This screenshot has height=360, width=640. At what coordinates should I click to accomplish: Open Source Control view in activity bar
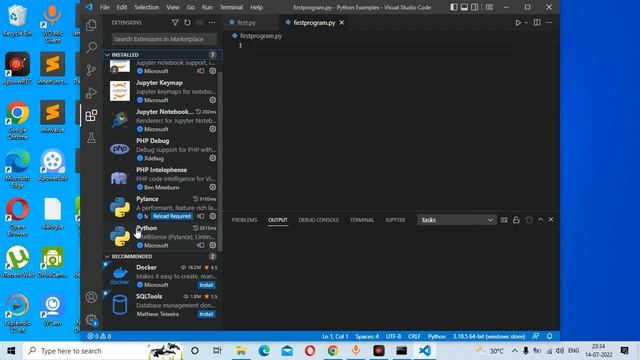pos(91,70)
